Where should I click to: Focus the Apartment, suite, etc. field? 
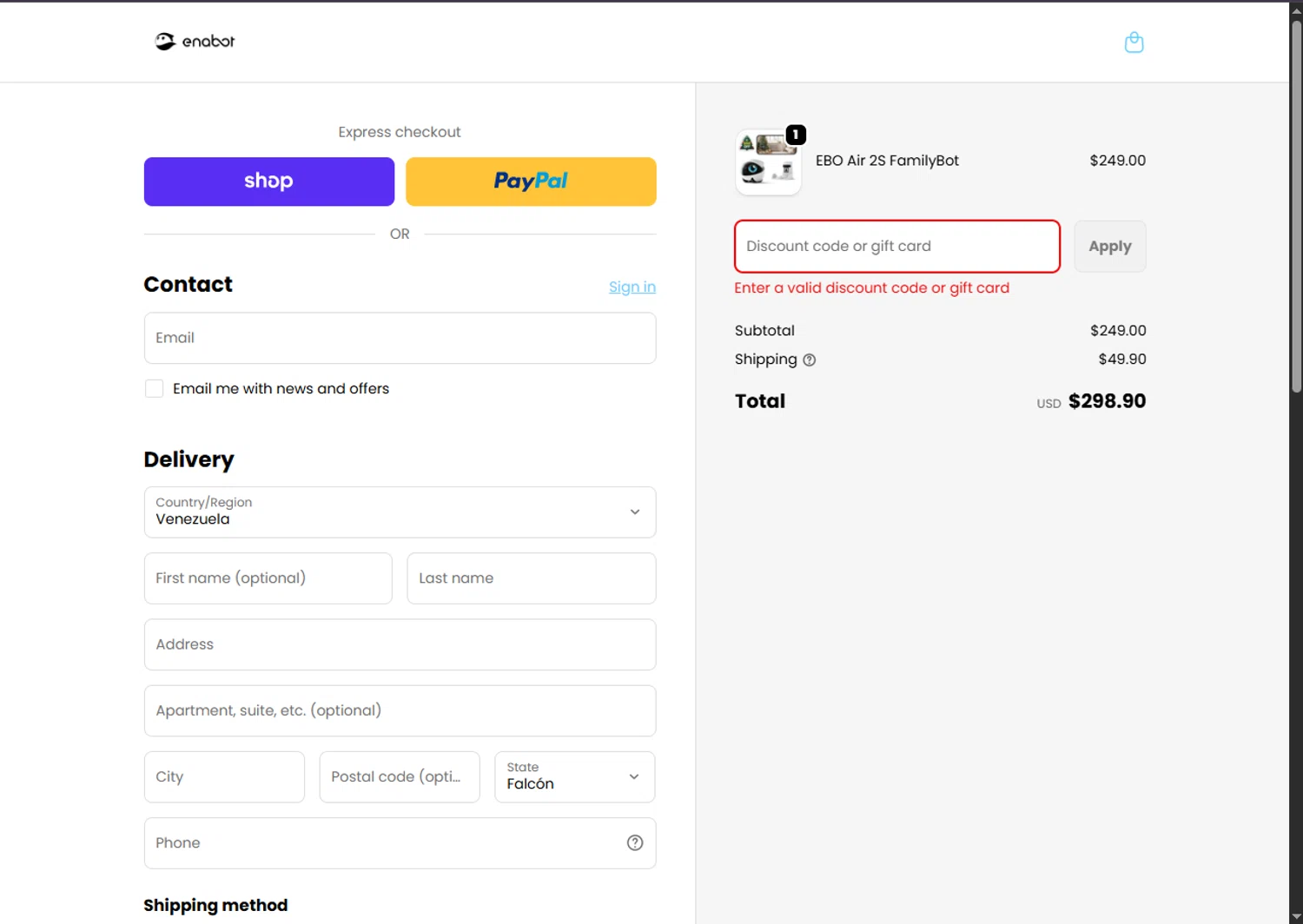pos(400,710)
